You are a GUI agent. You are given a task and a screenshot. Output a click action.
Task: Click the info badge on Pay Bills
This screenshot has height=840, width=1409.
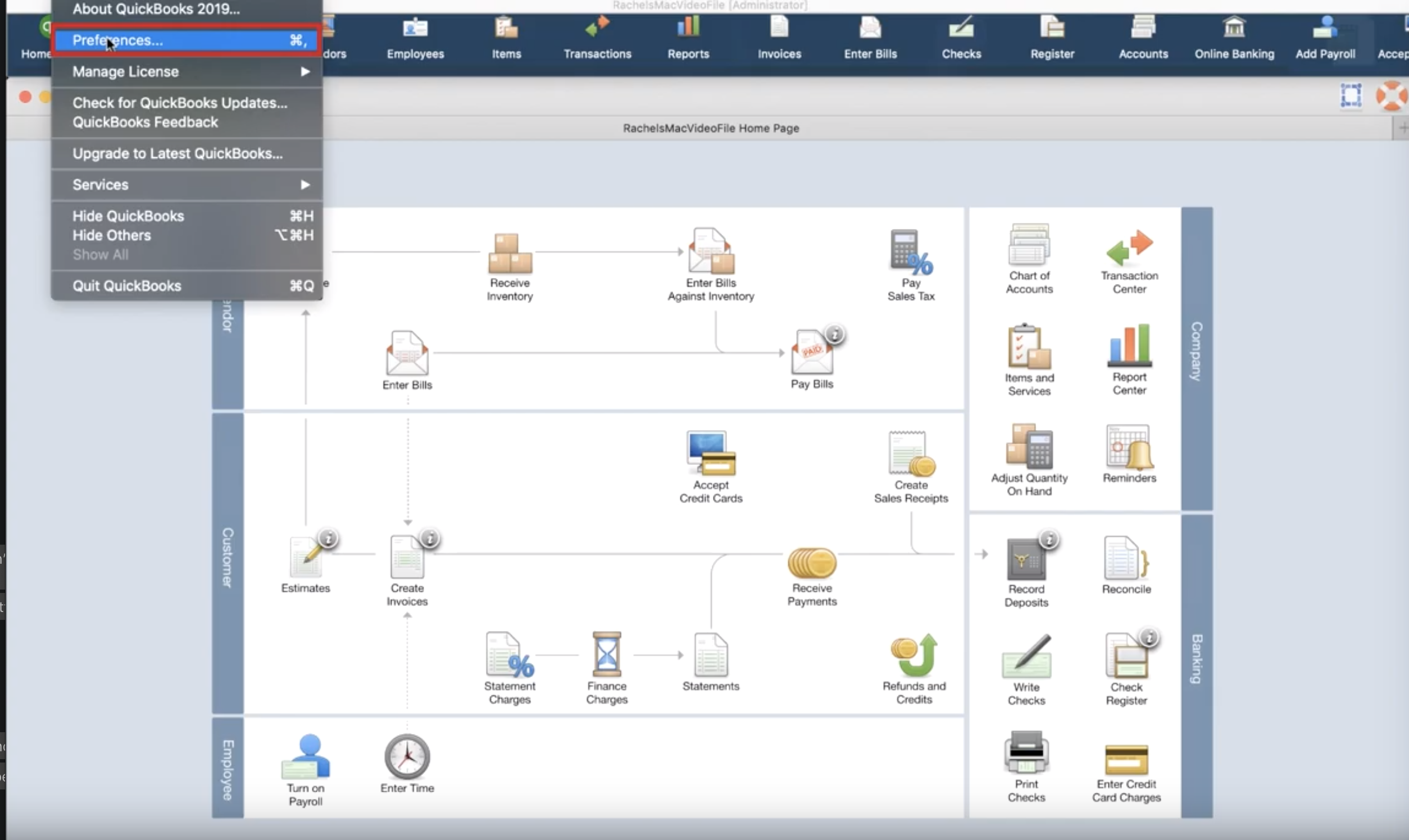pos(835,335)
